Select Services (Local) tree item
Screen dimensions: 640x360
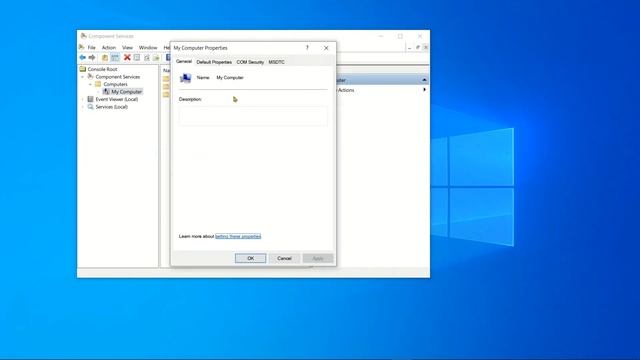111,107
